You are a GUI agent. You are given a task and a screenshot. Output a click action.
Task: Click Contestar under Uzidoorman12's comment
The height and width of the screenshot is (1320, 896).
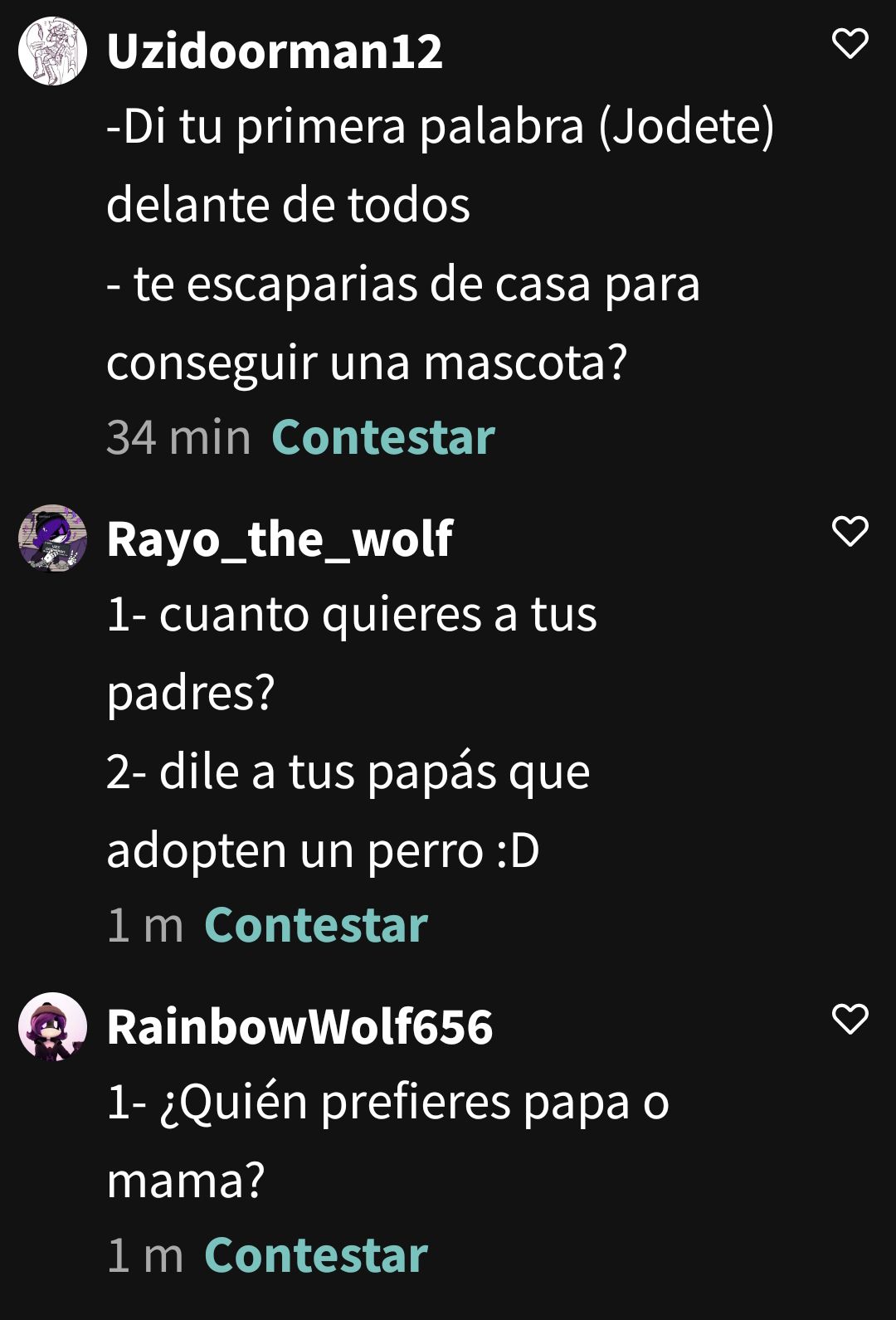[382, 437]
